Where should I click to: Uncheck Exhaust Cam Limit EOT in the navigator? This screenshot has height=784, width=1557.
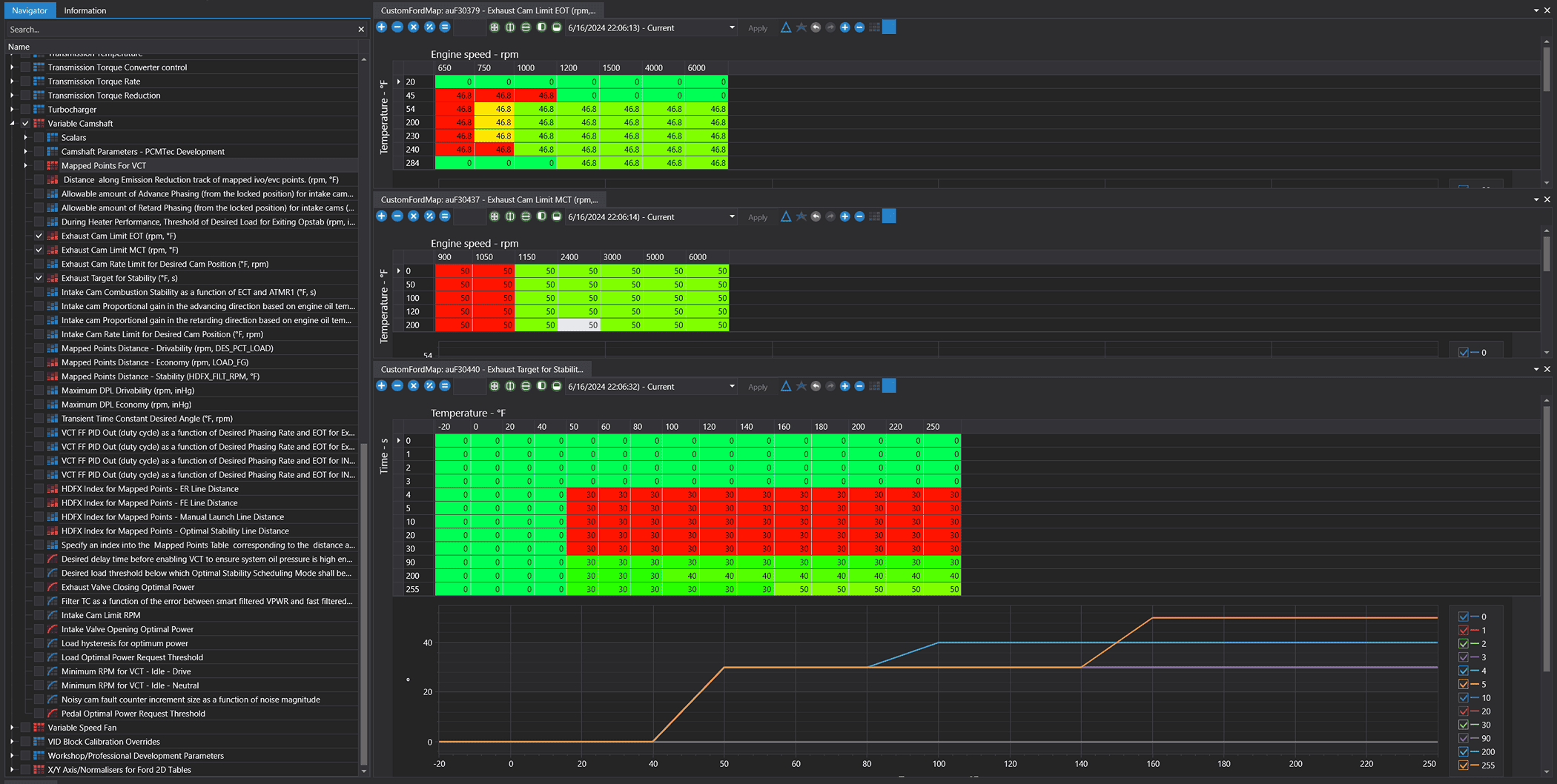coord(39,236)
